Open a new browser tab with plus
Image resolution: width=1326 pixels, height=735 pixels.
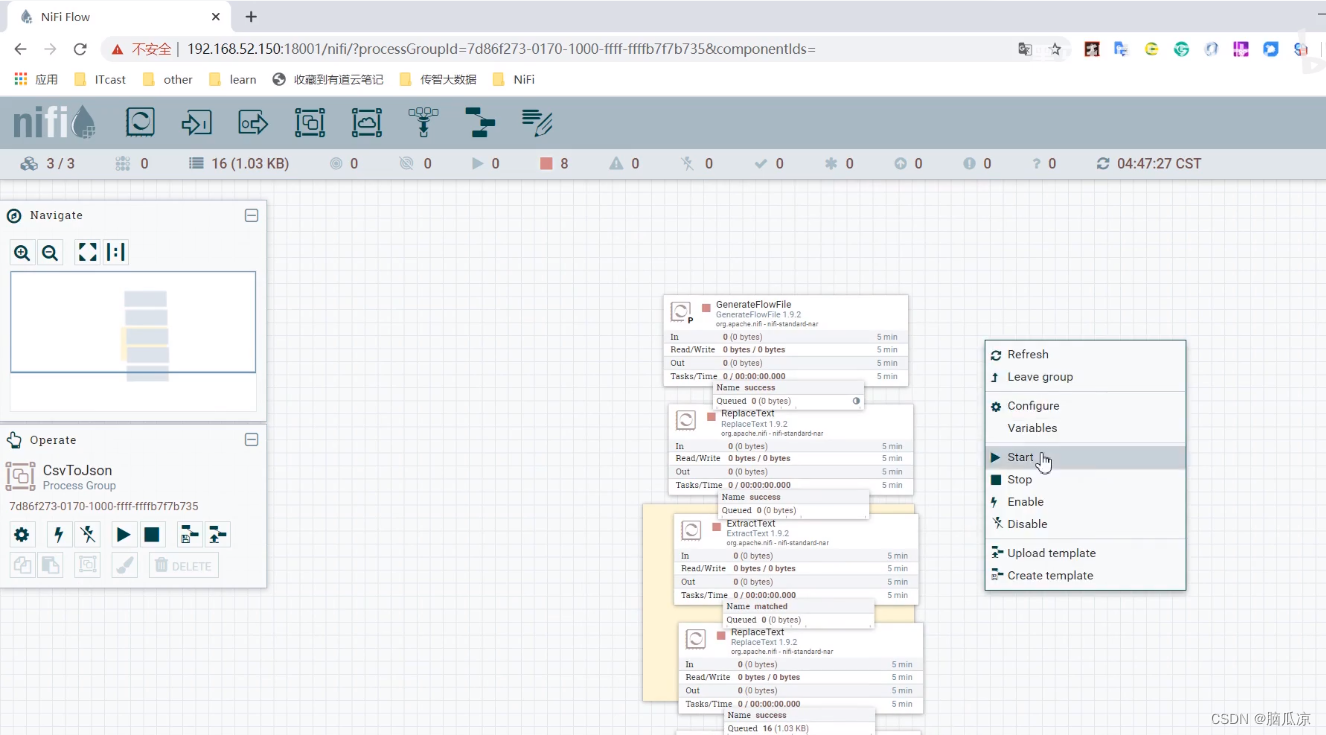tap(251, 17)
